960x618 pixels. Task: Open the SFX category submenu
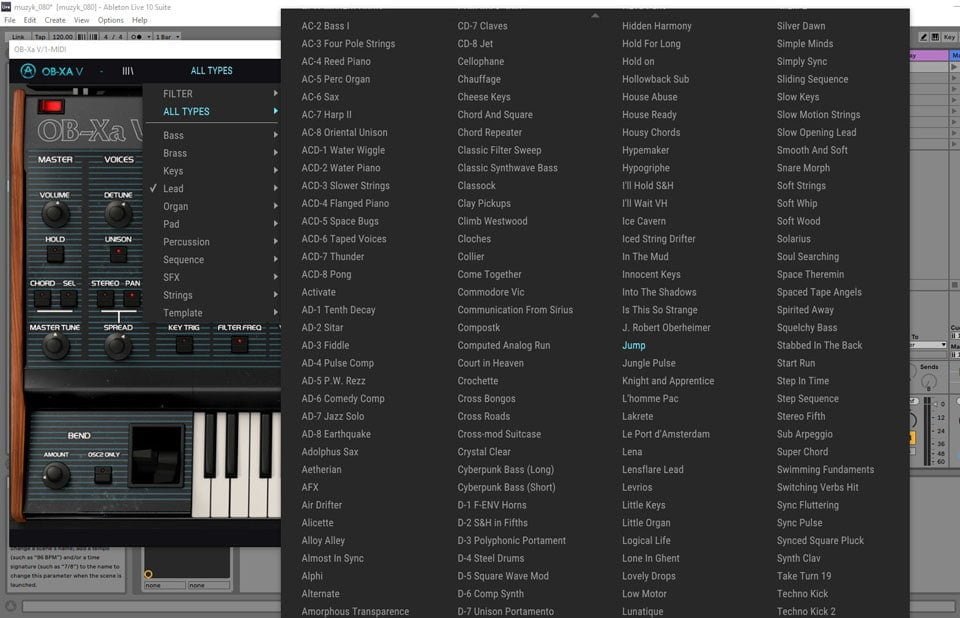212,277
